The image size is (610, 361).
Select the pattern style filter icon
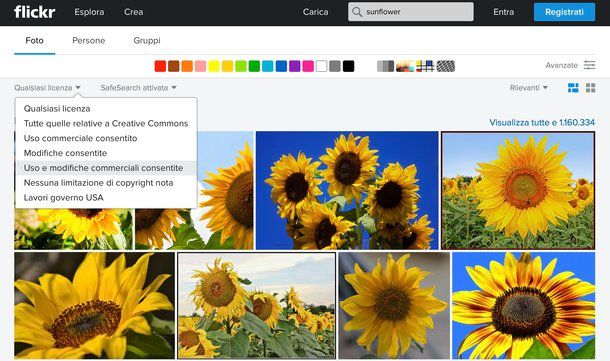coord(445,66)
